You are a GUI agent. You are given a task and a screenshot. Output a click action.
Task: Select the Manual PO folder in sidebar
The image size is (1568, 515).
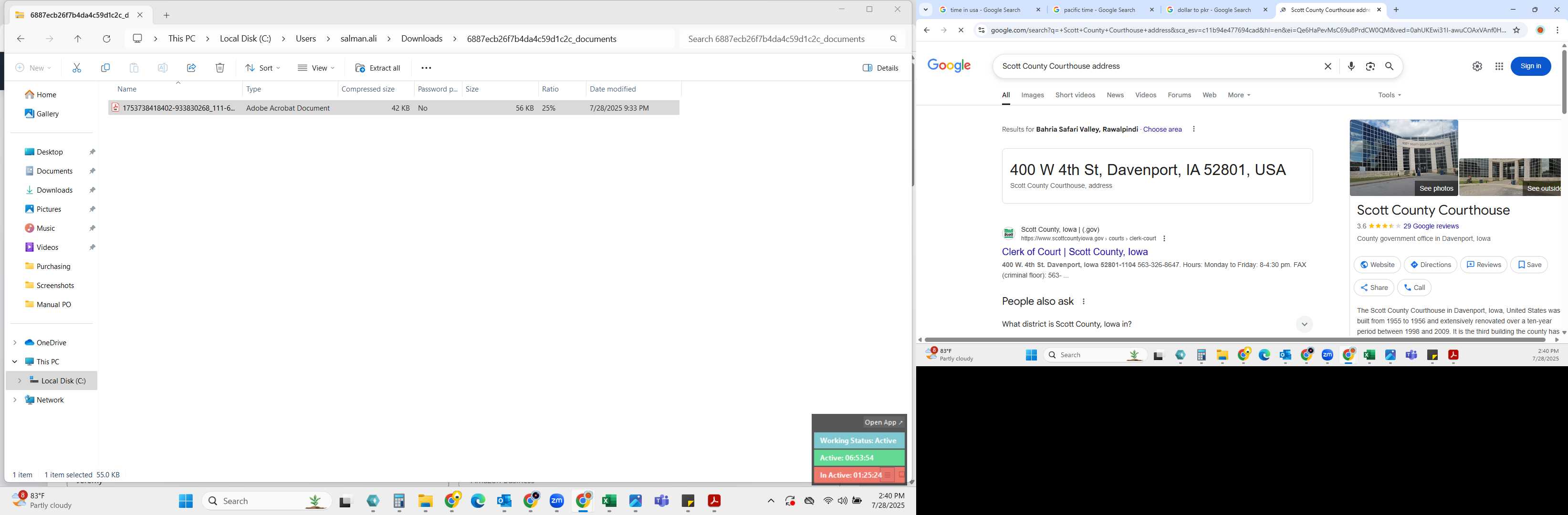tap(53, 305)
